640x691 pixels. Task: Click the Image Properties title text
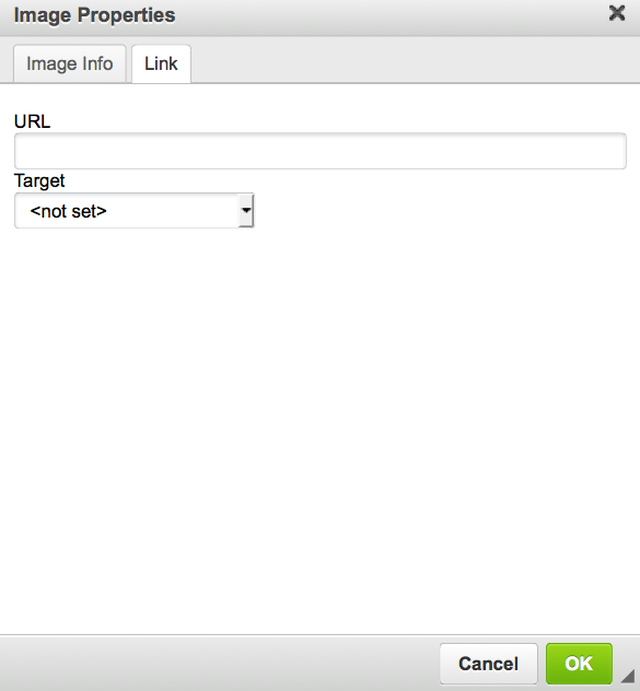pos(94,15)
